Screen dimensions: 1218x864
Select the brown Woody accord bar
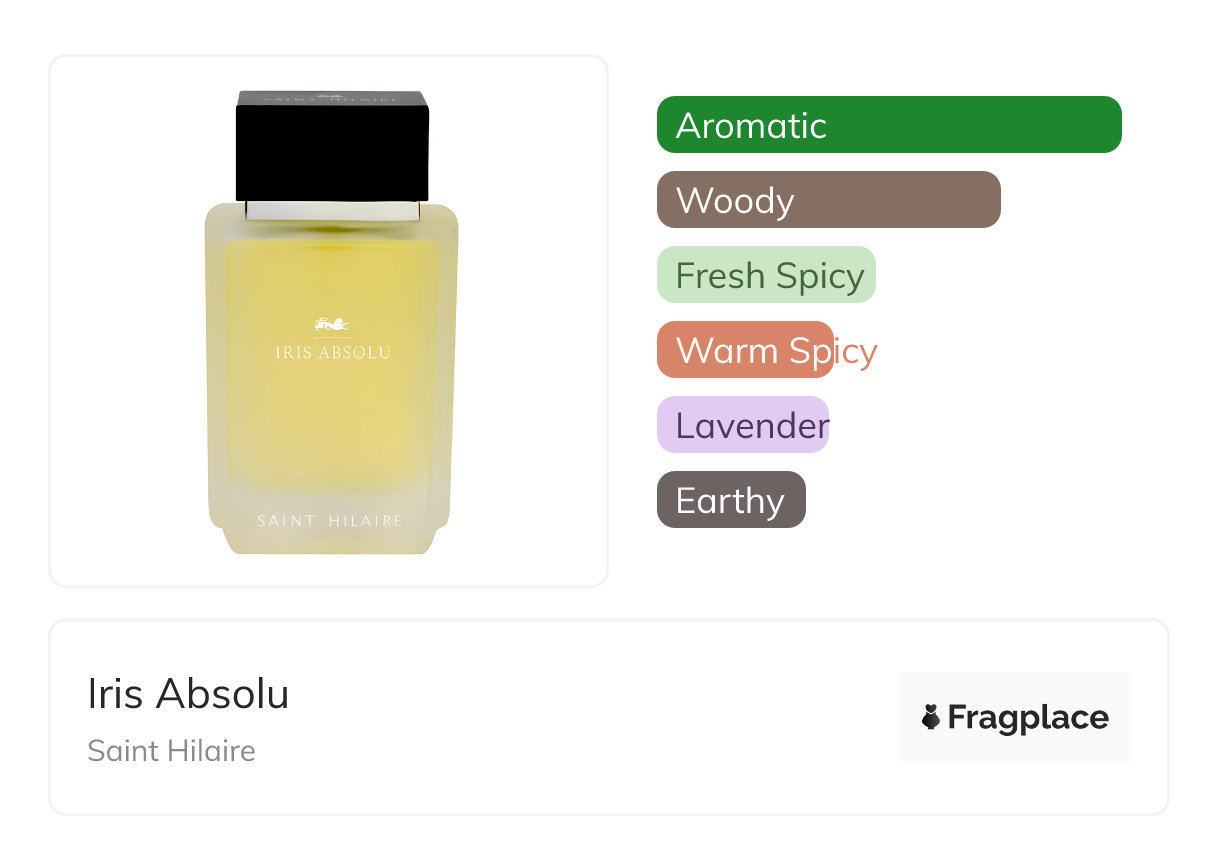point(828,200)
